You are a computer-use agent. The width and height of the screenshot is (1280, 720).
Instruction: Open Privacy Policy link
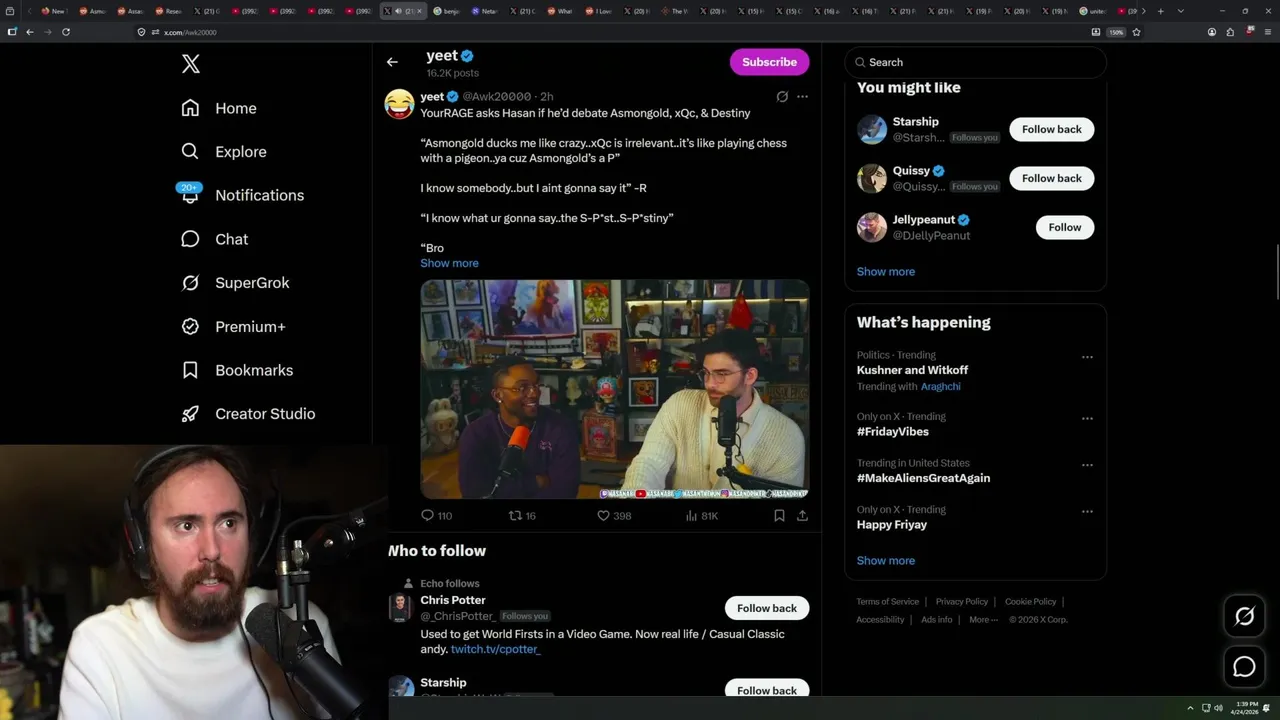pos(961,602)
